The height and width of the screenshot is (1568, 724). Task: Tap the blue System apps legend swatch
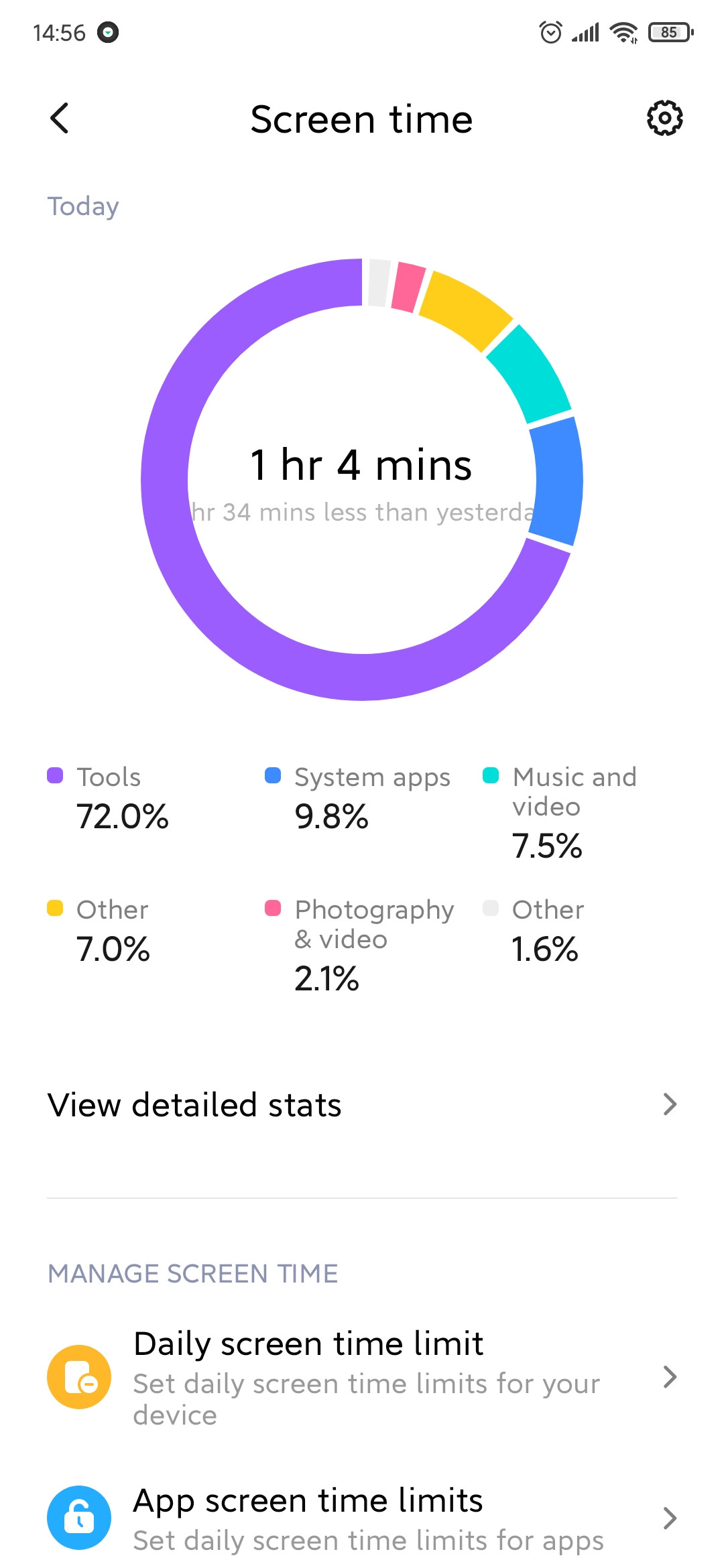tap(273, 775)
